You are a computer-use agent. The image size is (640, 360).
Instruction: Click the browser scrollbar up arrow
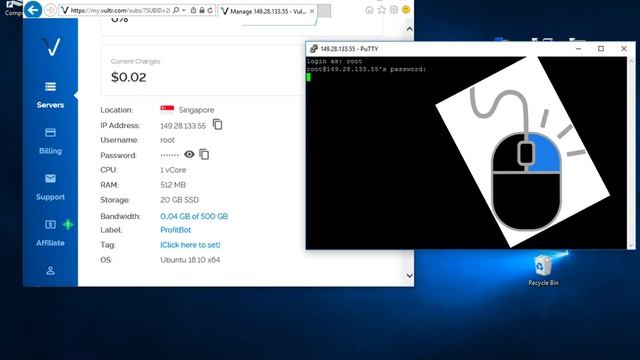click(409, 29)
